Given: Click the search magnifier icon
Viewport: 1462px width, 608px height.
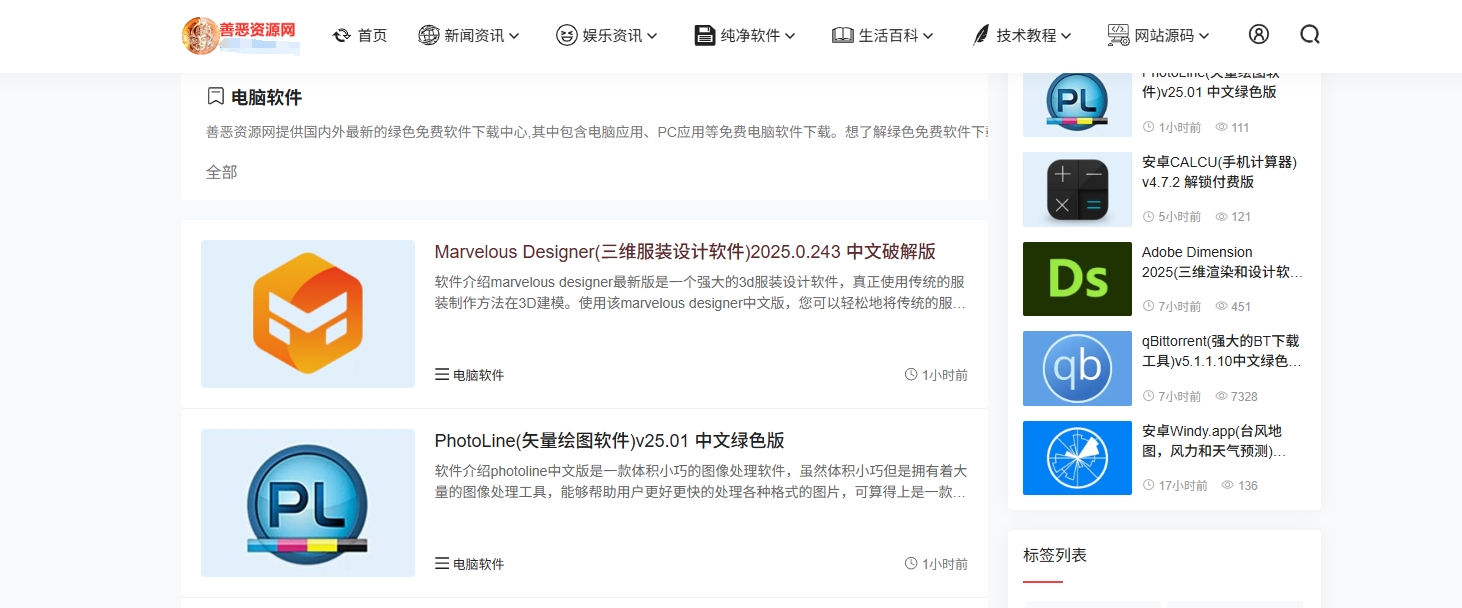Looking at the screenshot, I should (1309, 35).
